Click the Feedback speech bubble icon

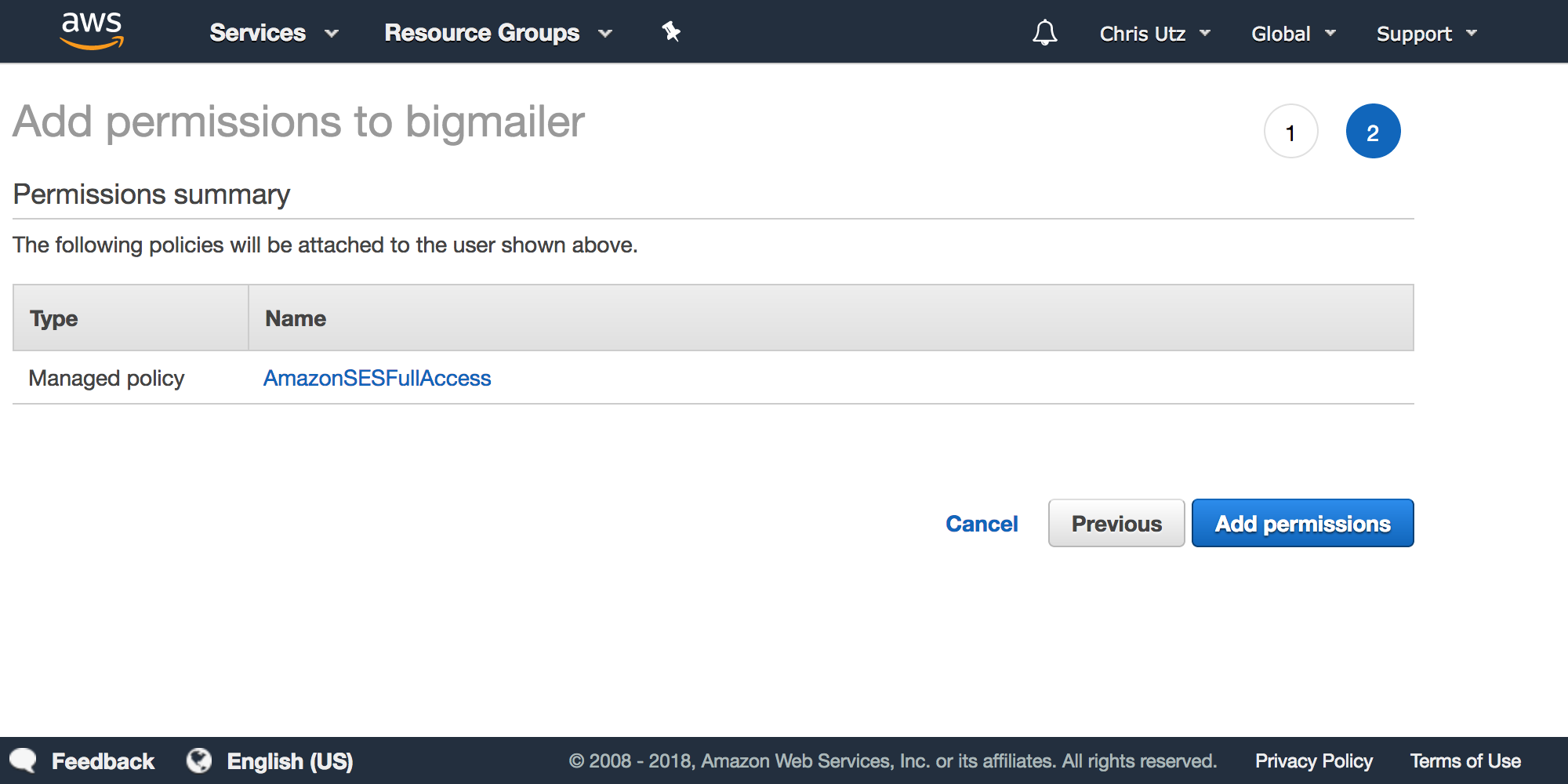coord(24,760)
